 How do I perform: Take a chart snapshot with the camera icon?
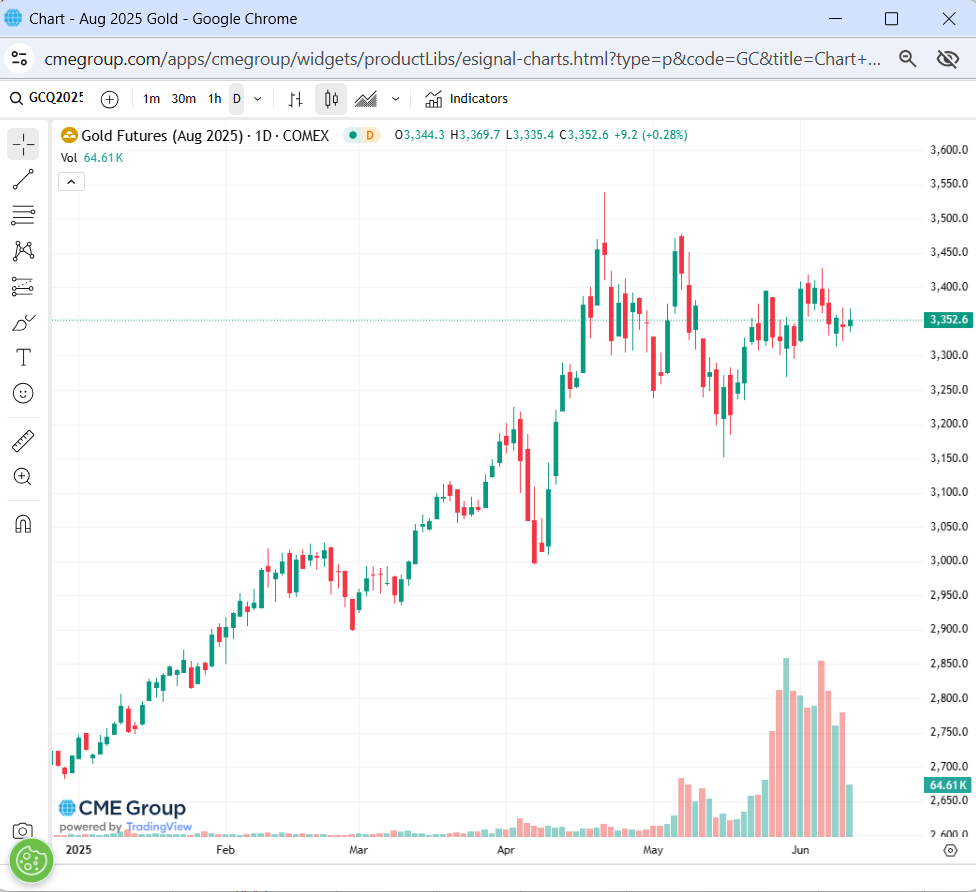pyautogui.click(x=23, y=830)
